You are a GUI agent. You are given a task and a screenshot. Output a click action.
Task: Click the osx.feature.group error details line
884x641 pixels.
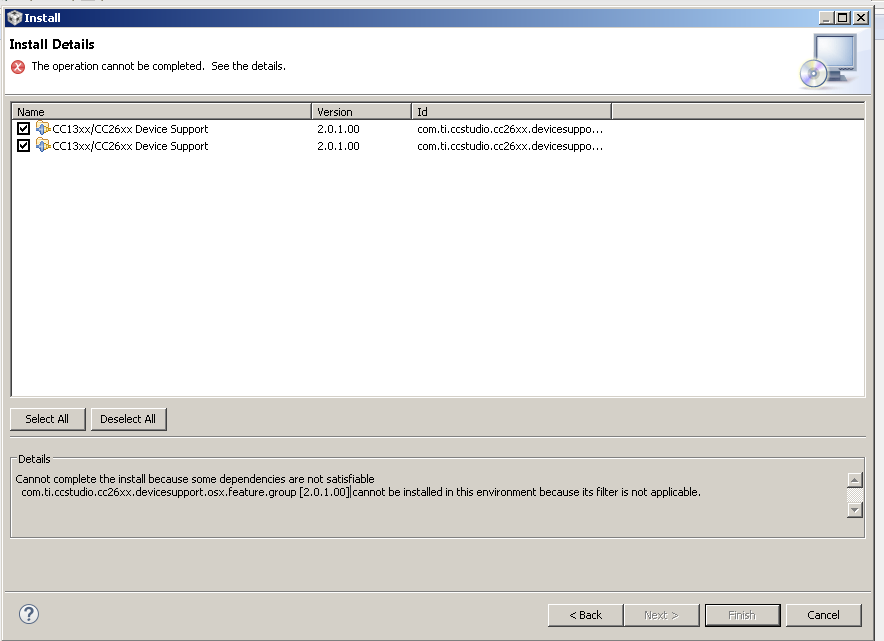(361, 492)
